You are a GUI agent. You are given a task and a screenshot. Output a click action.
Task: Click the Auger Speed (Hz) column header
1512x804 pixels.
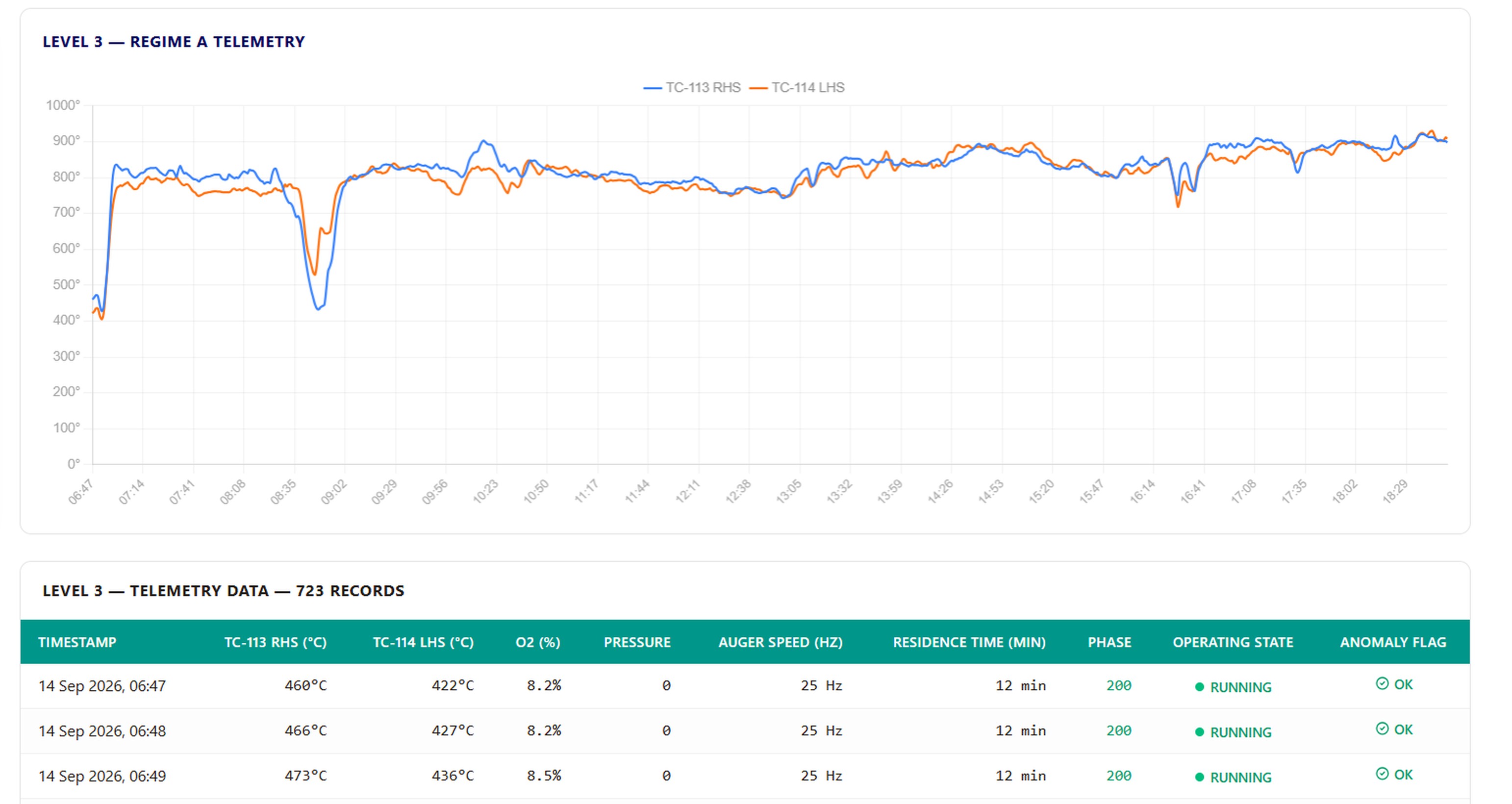click(x=780, y=642)
